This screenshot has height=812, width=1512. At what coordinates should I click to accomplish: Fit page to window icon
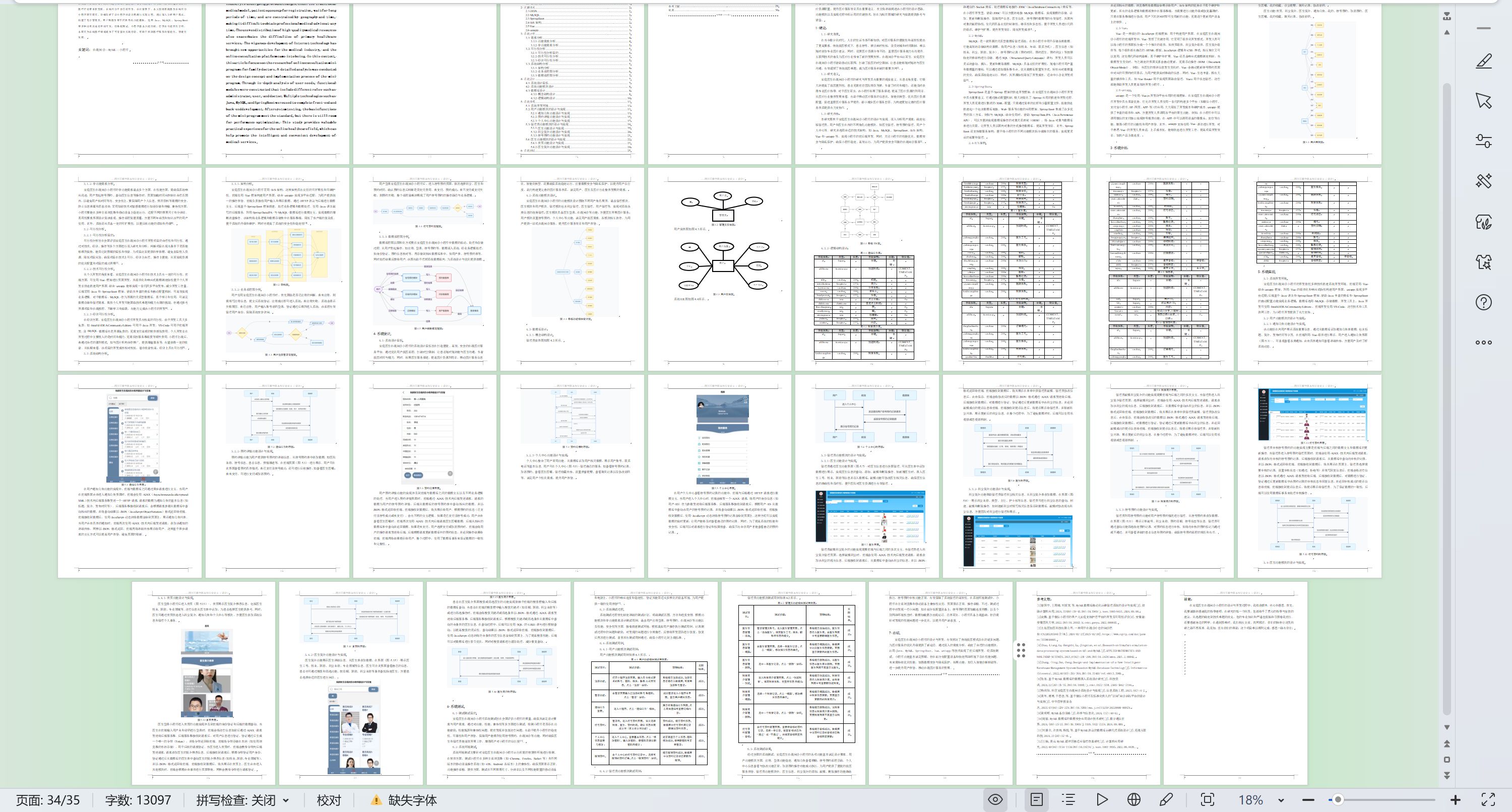pyautogui.click(x=1208, y=800)
